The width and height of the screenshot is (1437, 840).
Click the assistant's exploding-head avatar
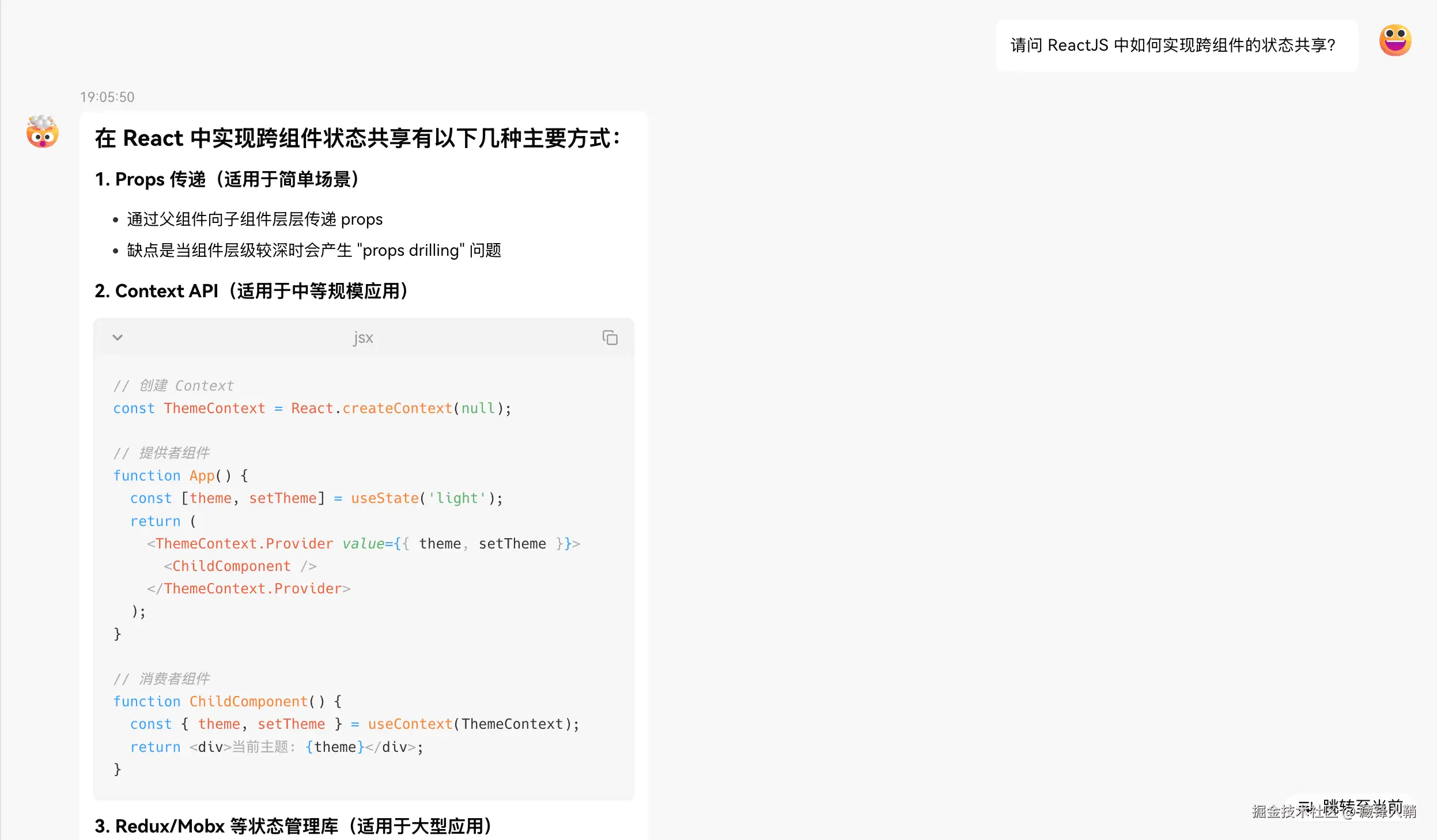(x=43, y=132)
